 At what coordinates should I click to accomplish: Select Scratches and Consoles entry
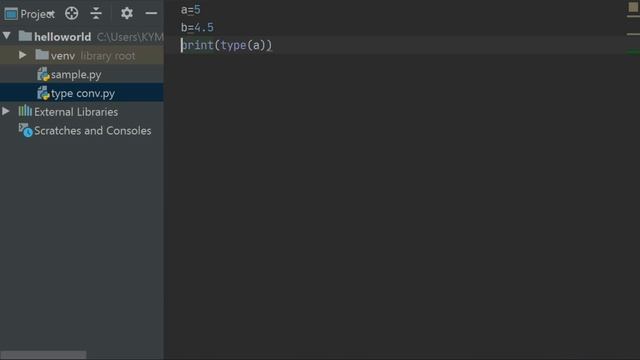(93, 131)
